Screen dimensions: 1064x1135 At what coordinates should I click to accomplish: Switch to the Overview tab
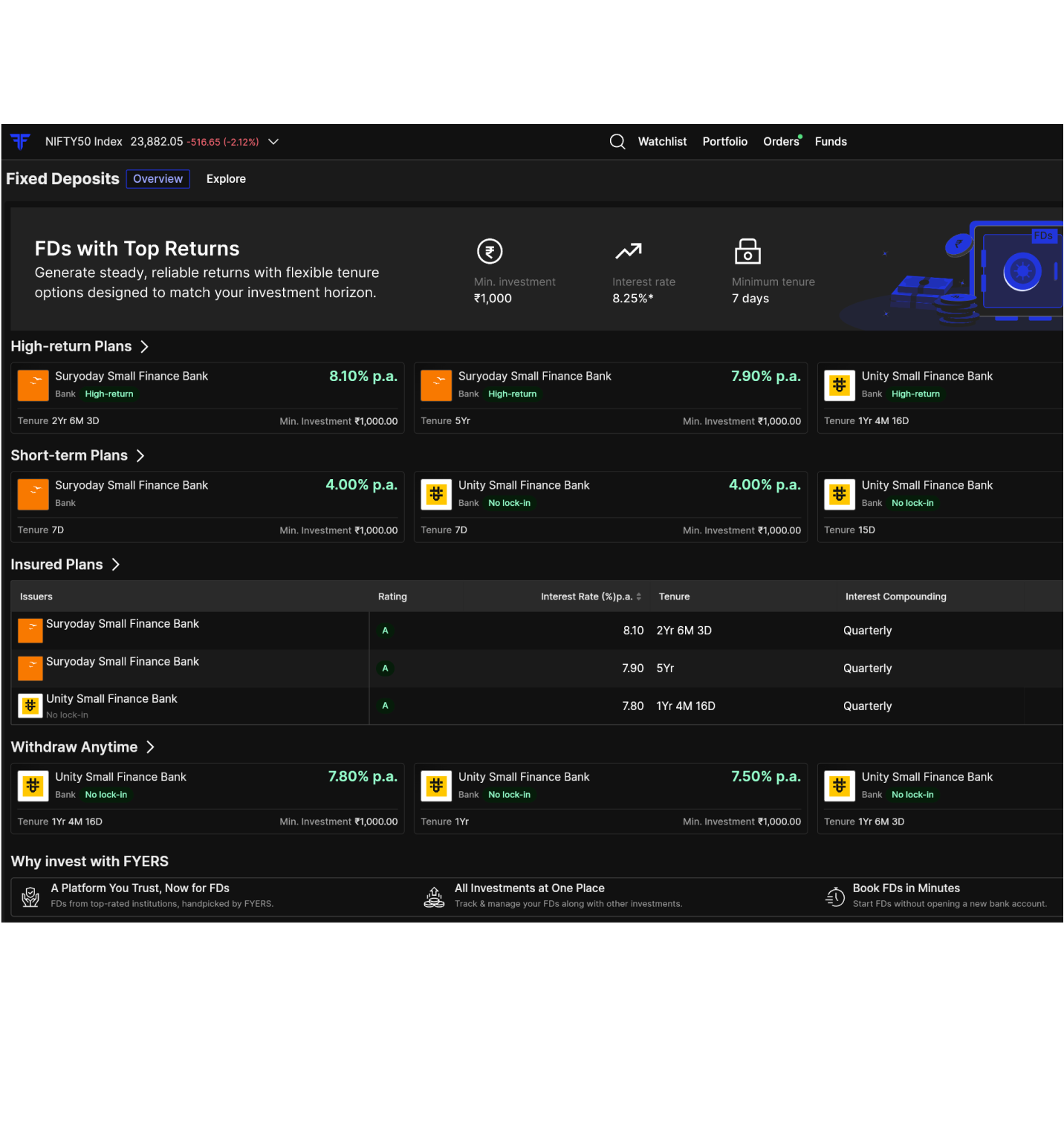[x=158, y=179]
